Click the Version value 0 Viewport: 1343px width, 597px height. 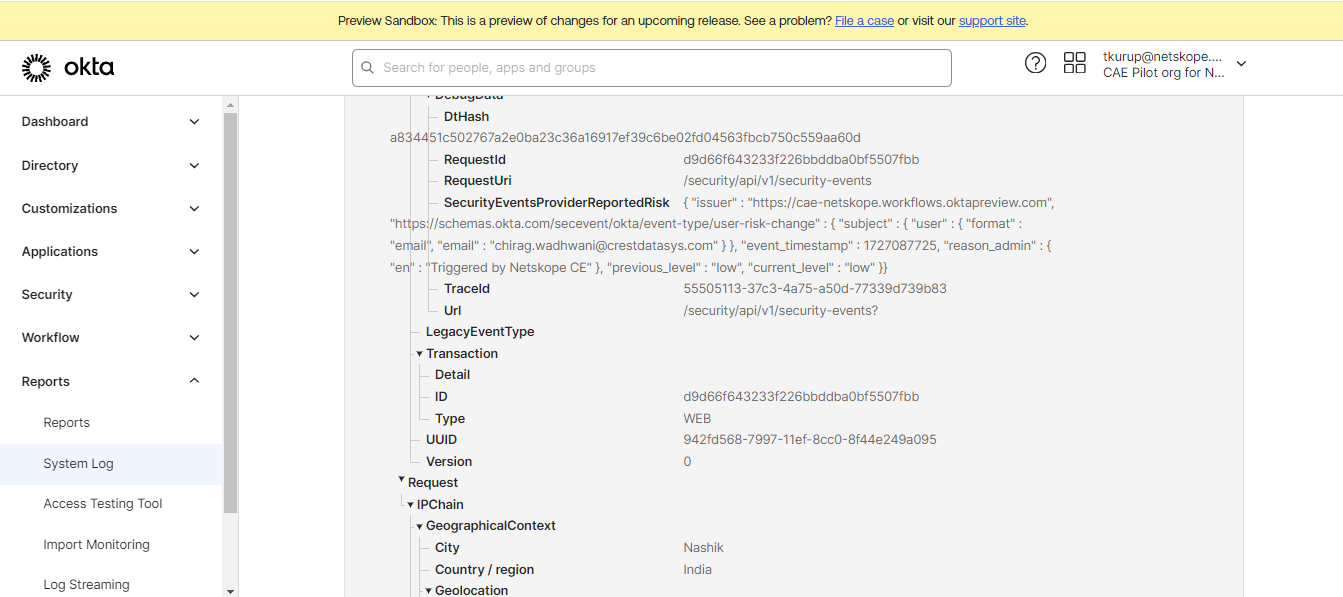pos(687,462)
